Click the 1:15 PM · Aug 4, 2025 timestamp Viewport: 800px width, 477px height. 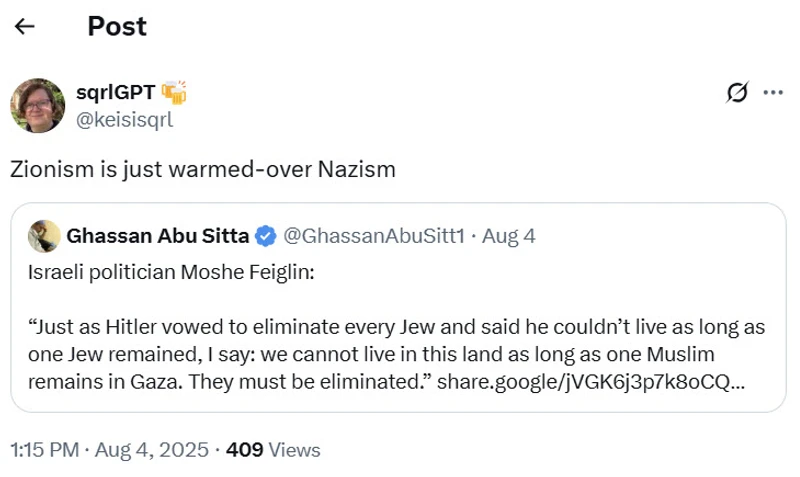click(x=110, y=450)
